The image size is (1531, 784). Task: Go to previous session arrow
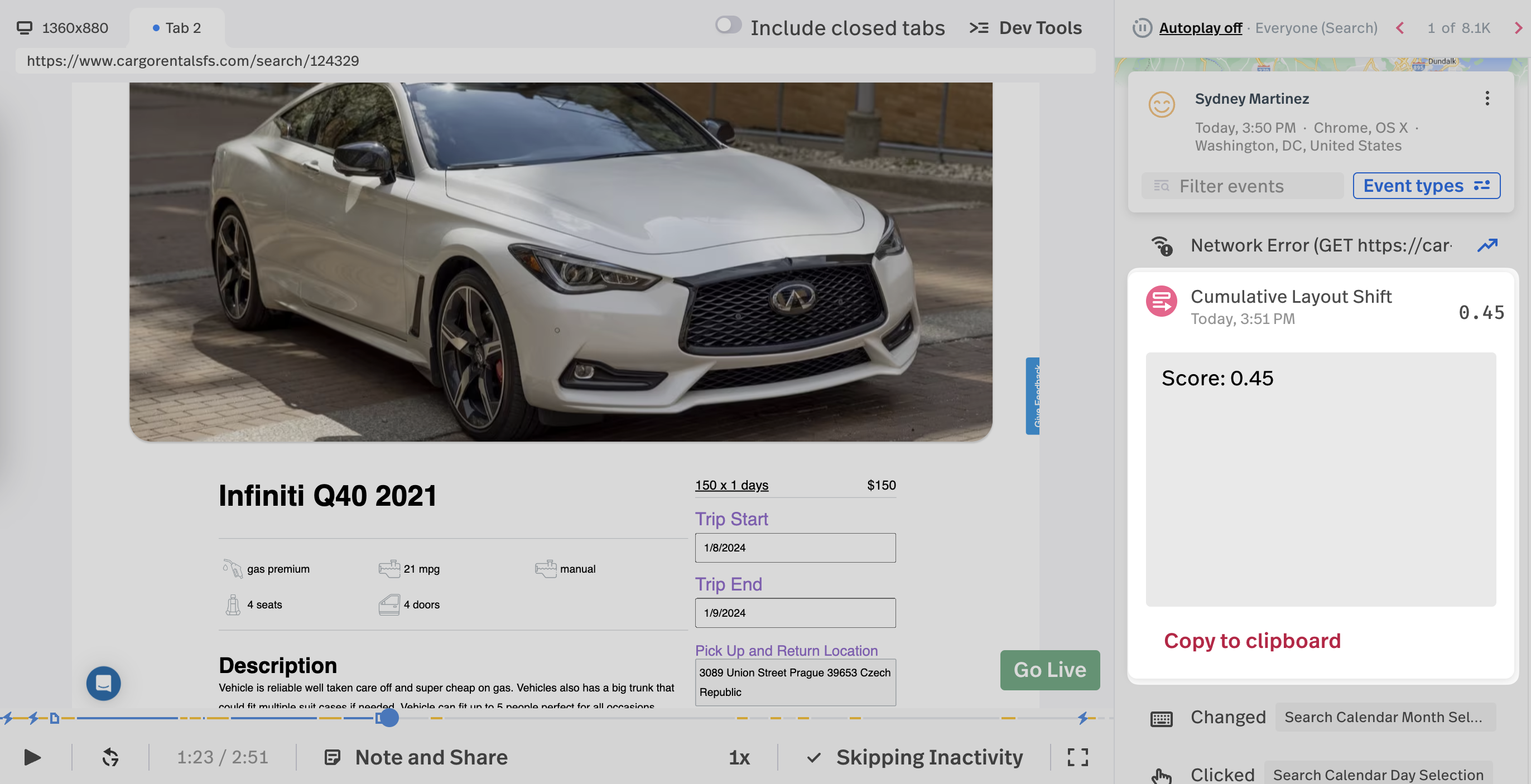(1401, 28)
